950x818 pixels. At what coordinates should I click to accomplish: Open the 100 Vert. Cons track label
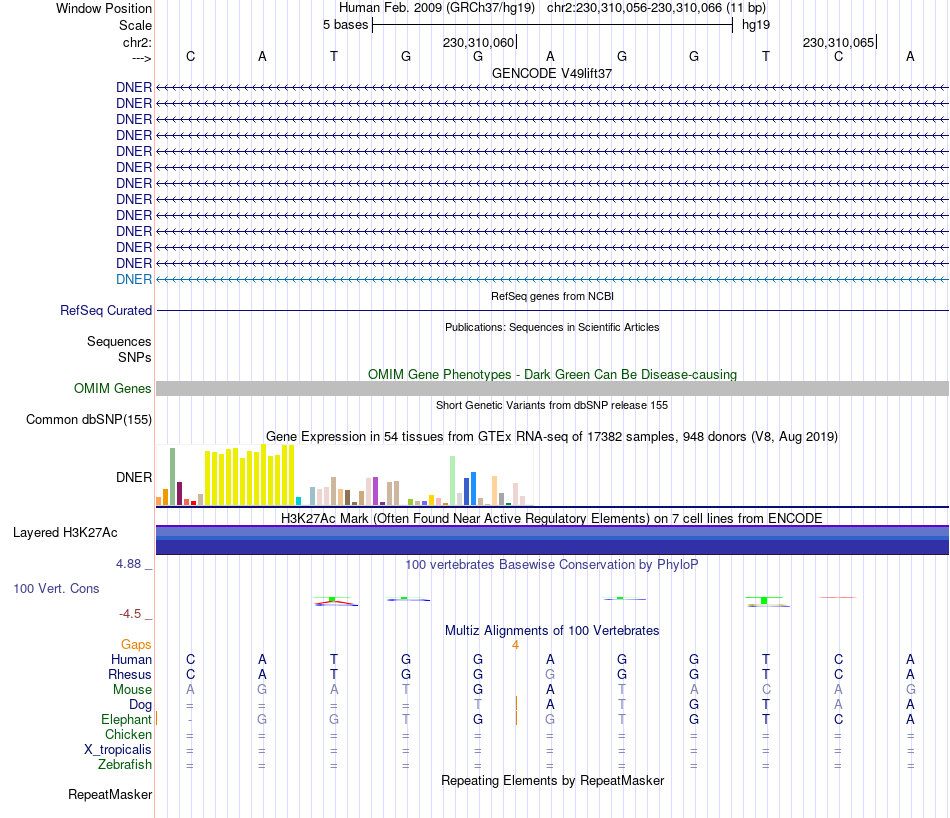point(56,588)
